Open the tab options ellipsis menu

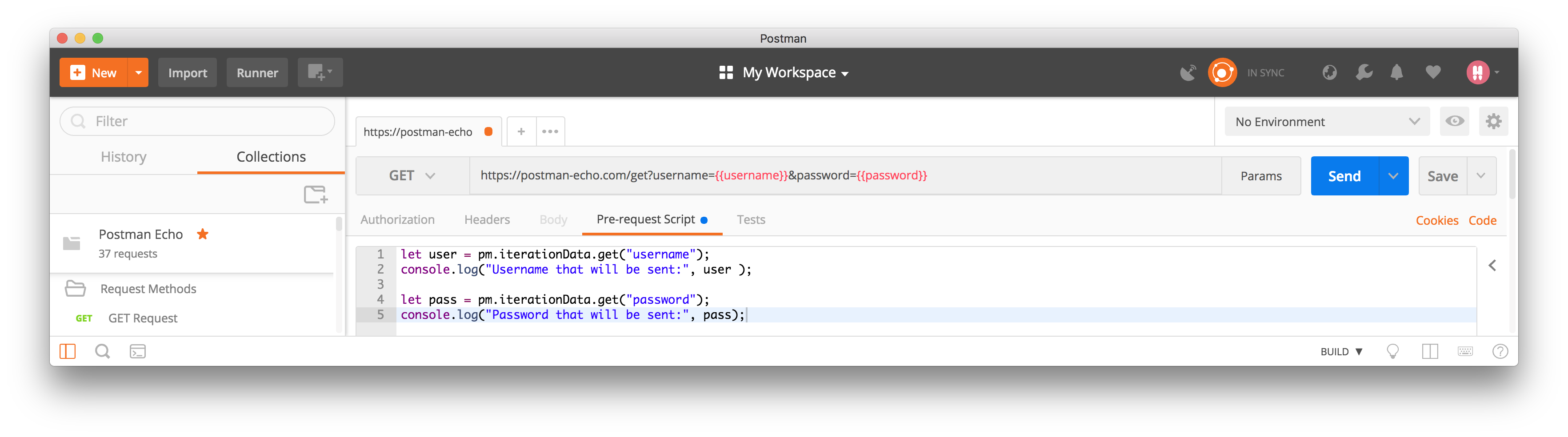point(550,131)
